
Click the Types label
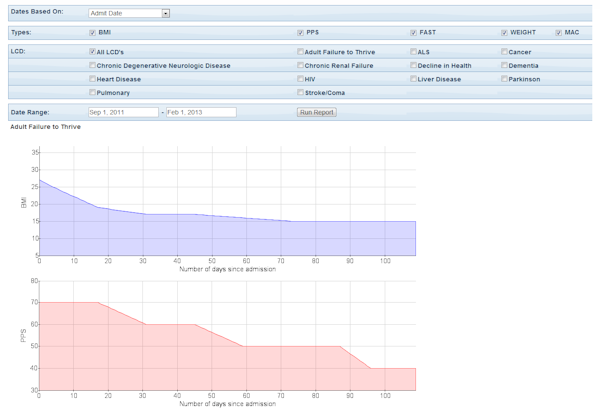pos(21,33)
